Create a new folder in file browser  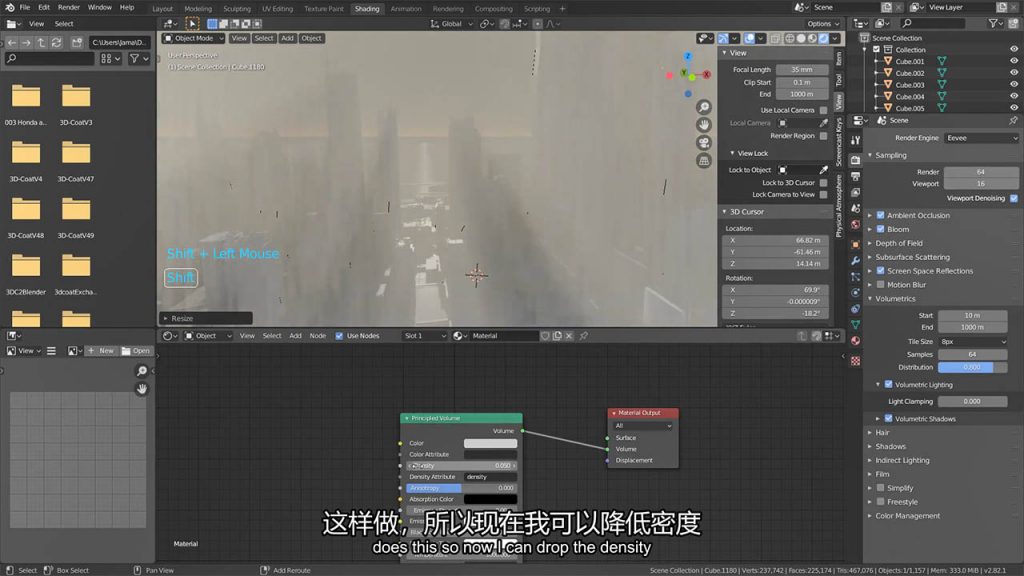pyautogui.click(x=76, y=42)
